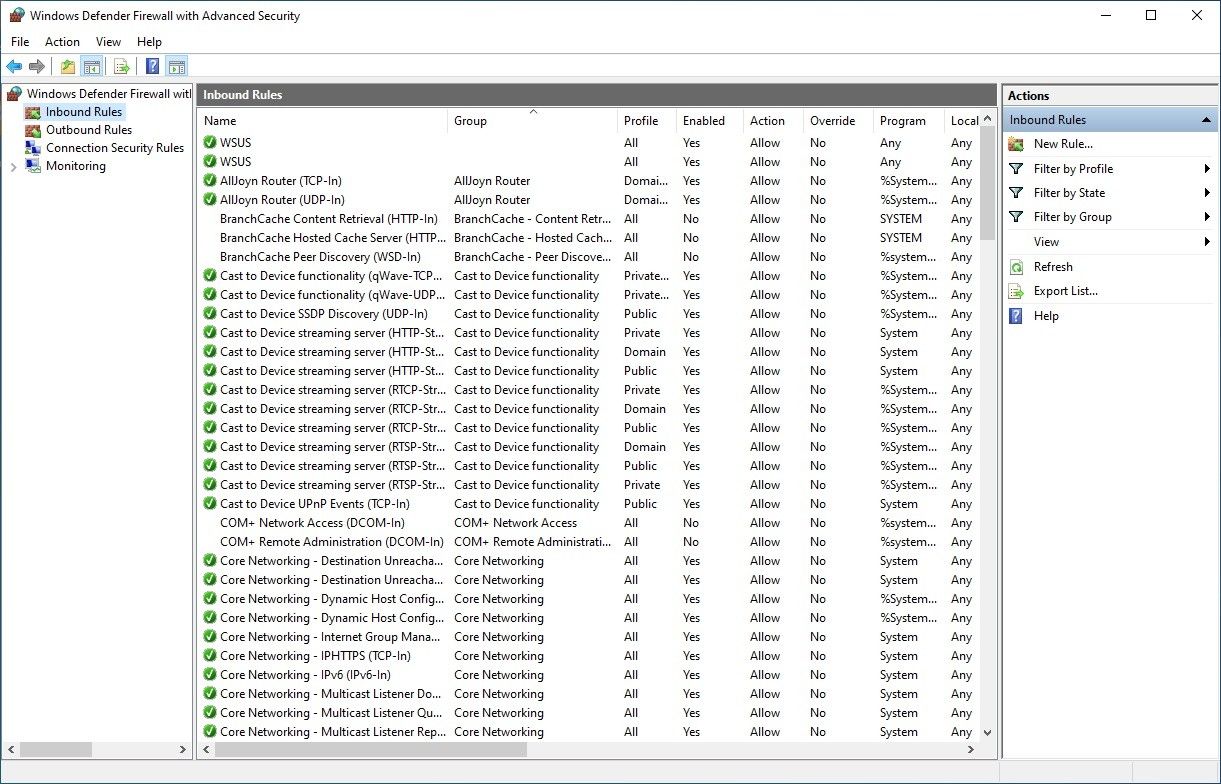Click green check of Cast to Device UPnP Events
The image size is (1221, 784).
[210, 504]
